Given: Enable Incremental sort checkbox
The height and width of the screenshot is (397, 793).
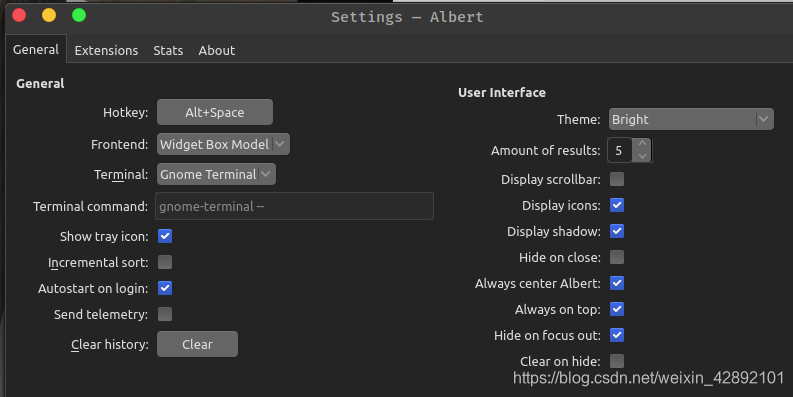Looking at the screenshot, I should click(x=165, y=262).
